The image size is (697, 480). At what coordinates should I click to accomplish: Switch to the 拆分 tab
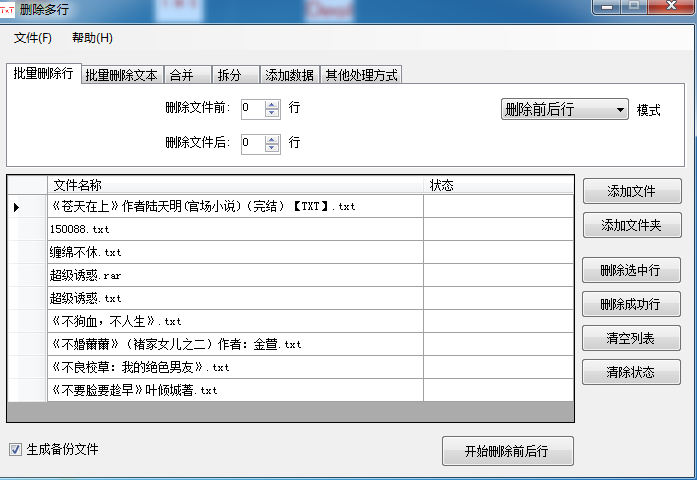click(236, 75)
